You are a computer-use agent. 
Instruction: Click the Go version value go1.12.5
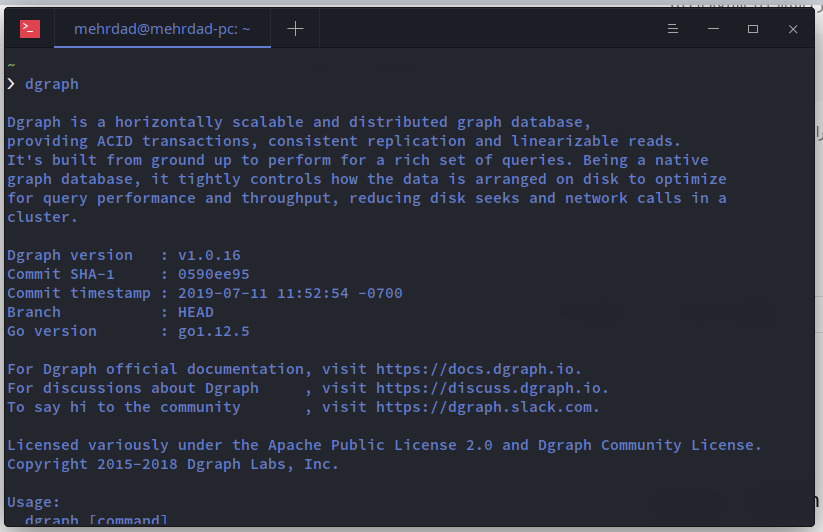pyautogui.click(x=214, y=332)
